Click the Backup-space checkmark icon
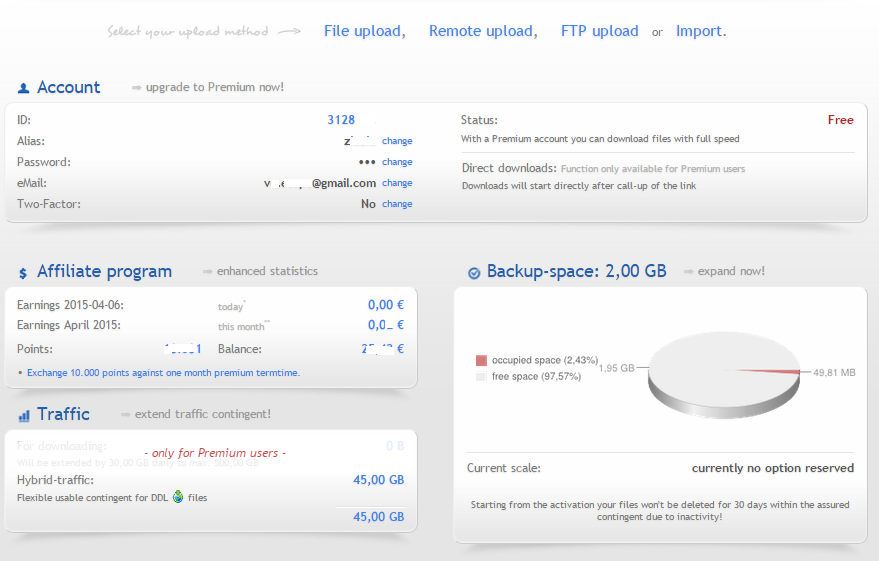This screenshot has width=879, height=561. pos(473,273)
